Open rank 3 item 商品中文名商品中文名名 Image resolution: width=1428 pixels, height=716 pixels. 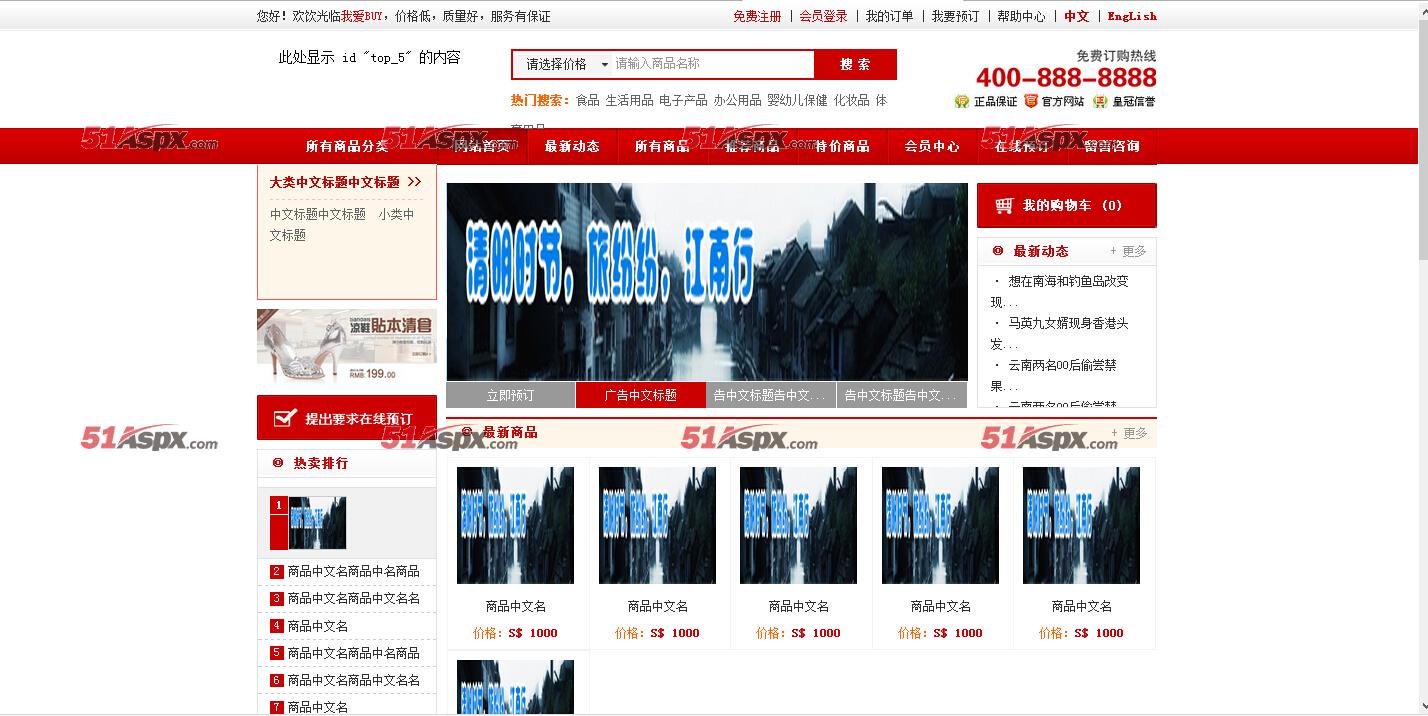pos(354,599)
